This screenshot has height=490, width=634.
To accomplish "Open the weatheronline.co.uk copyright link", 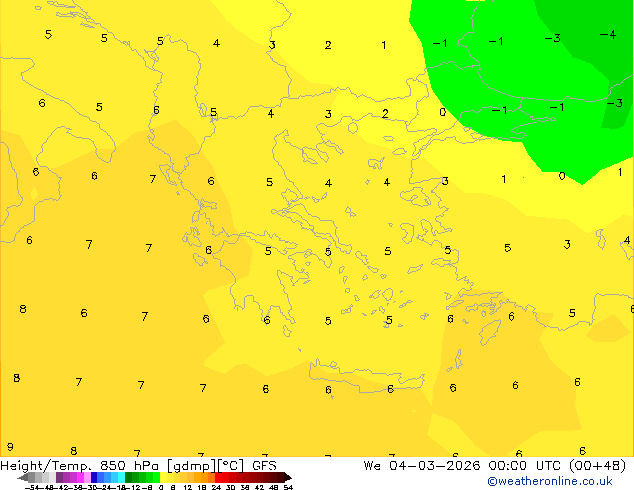I will click(x=550, y=481).
